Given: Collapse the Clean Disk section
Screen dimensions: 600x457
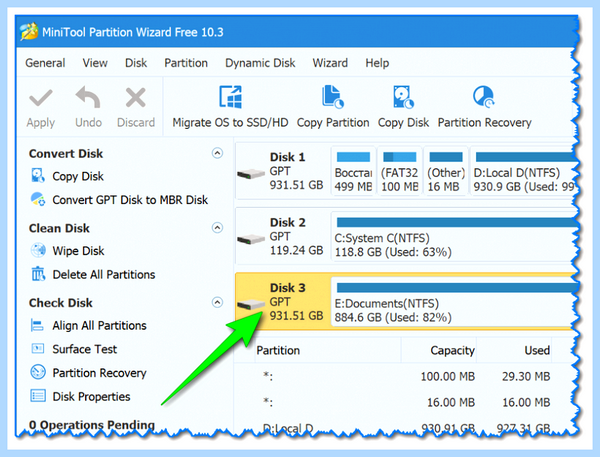Looking at the screenshot, I should click(x=217, y=228).
